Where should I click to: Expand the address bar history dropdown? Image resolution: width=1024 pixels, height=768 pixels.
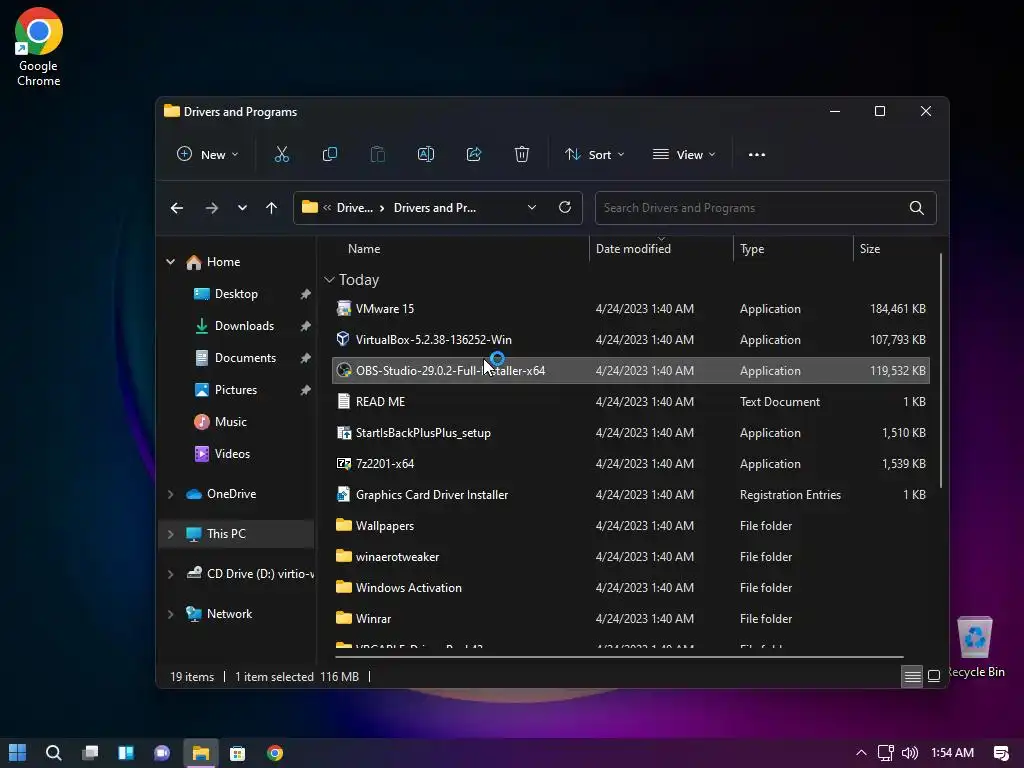click(532, 207)
